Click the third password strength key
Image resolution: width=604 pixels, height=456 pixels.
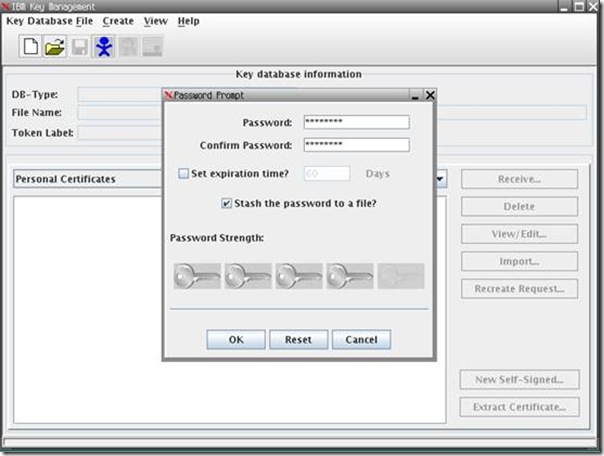click(299, 276)
